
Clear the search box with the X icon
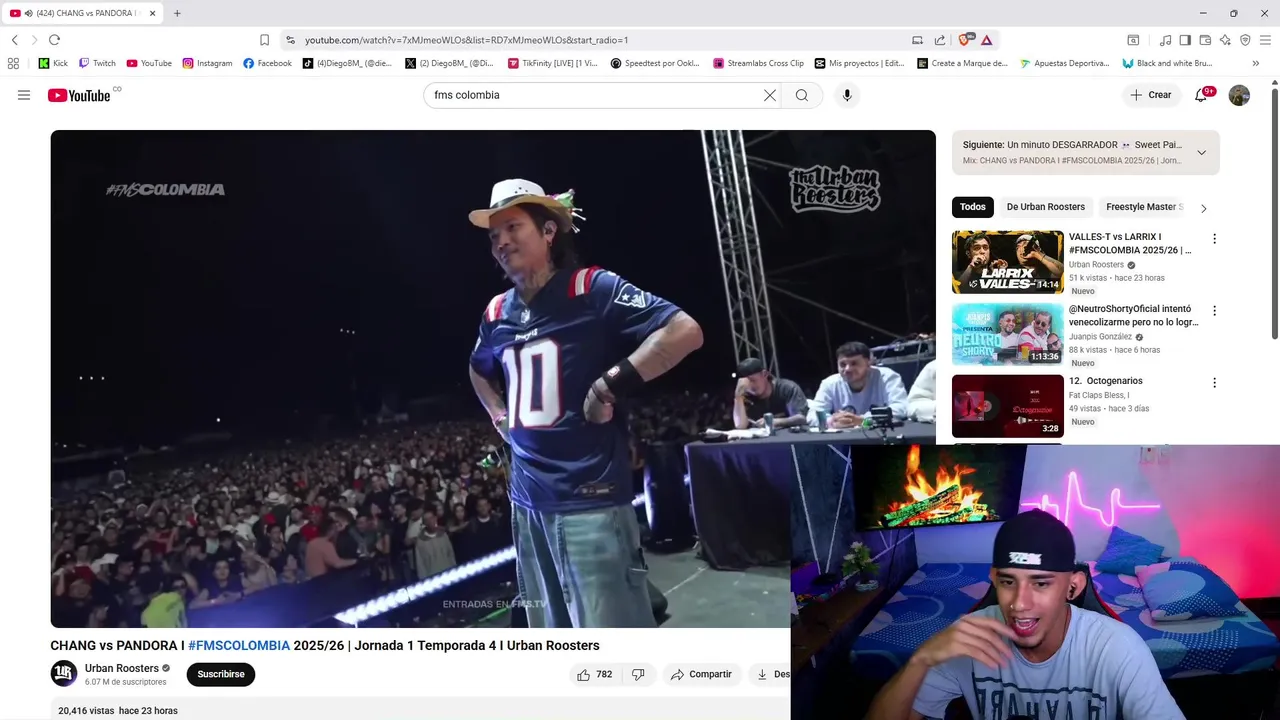770,95
